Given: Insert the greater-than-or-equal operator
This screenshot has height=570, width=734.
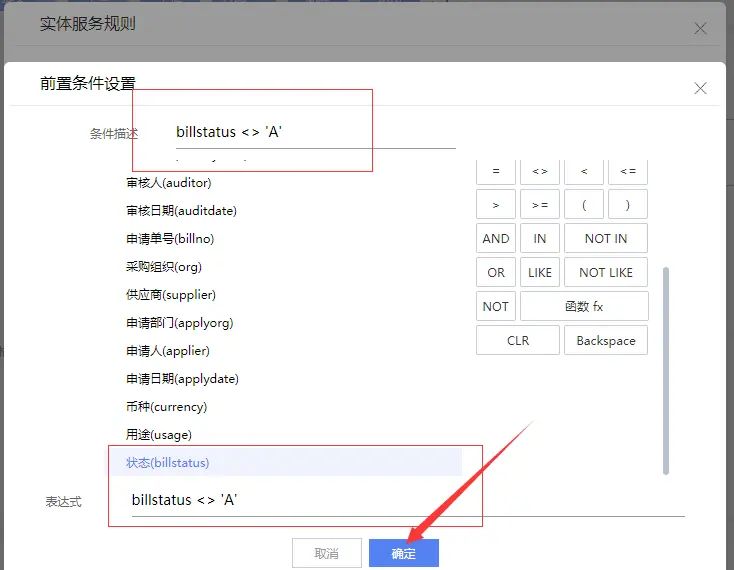Looking at the screenshot, I should point(540,205).
